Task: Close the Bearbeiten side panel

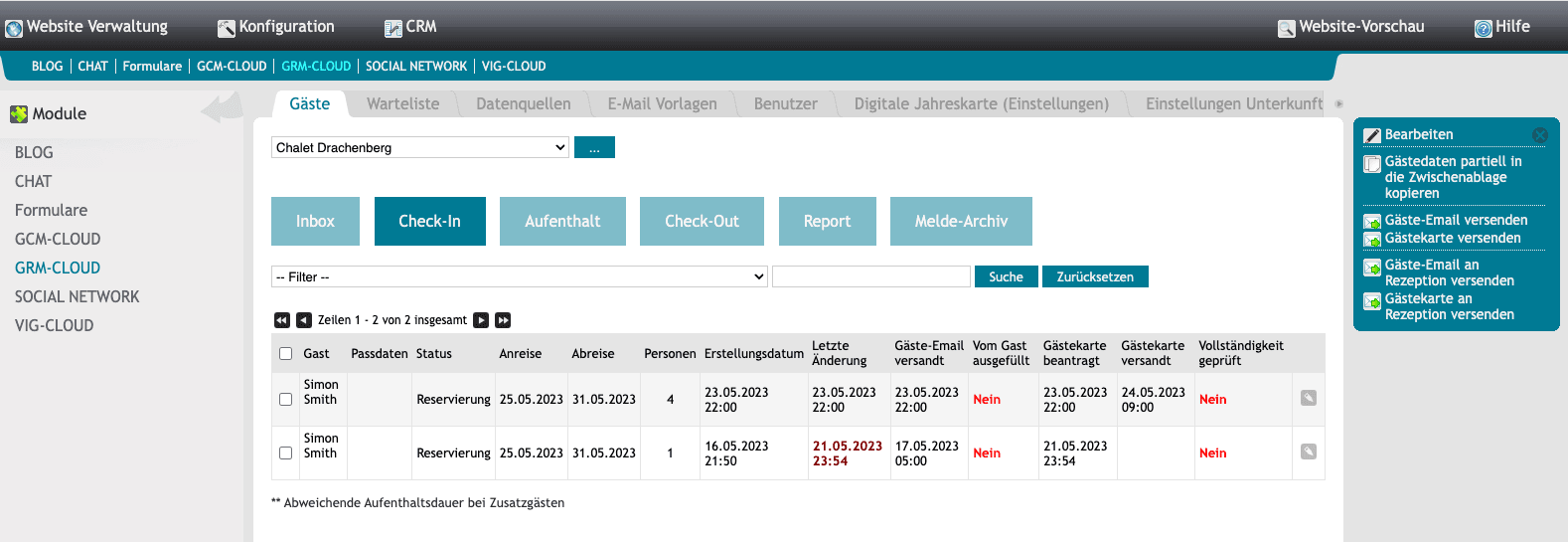Action: pos(1539,135)
